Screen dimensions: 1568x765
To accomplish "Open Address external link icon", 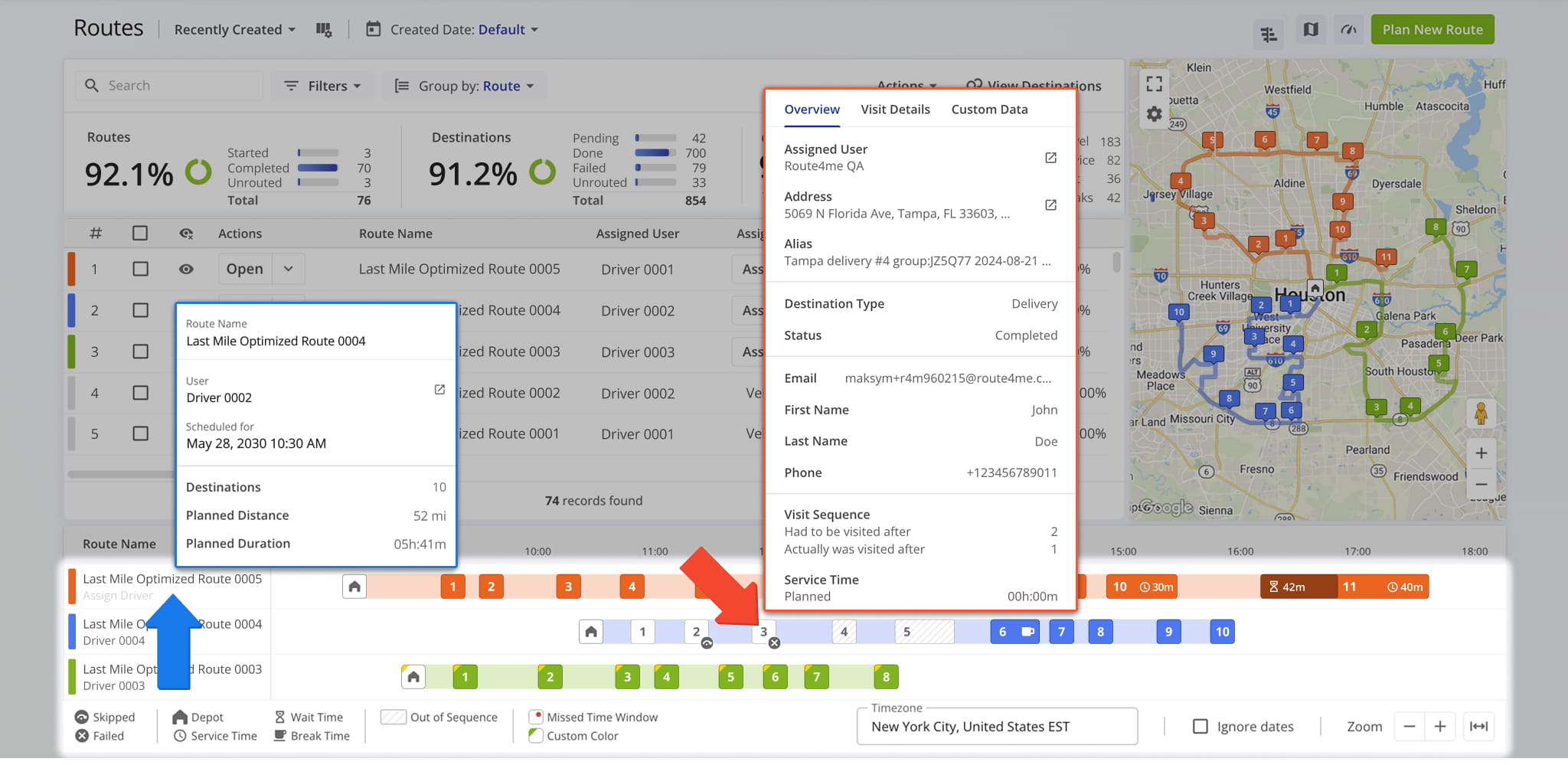I will pyautogui.click(x=1050, y=205).
